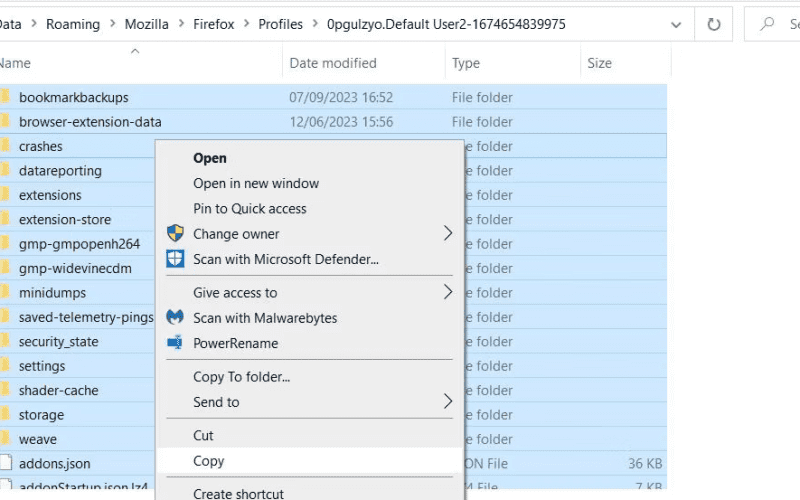Image resolution: width=800 pixels, height=500 pixels.
Task: Select the extension-store folder
Action: point(65,219)
